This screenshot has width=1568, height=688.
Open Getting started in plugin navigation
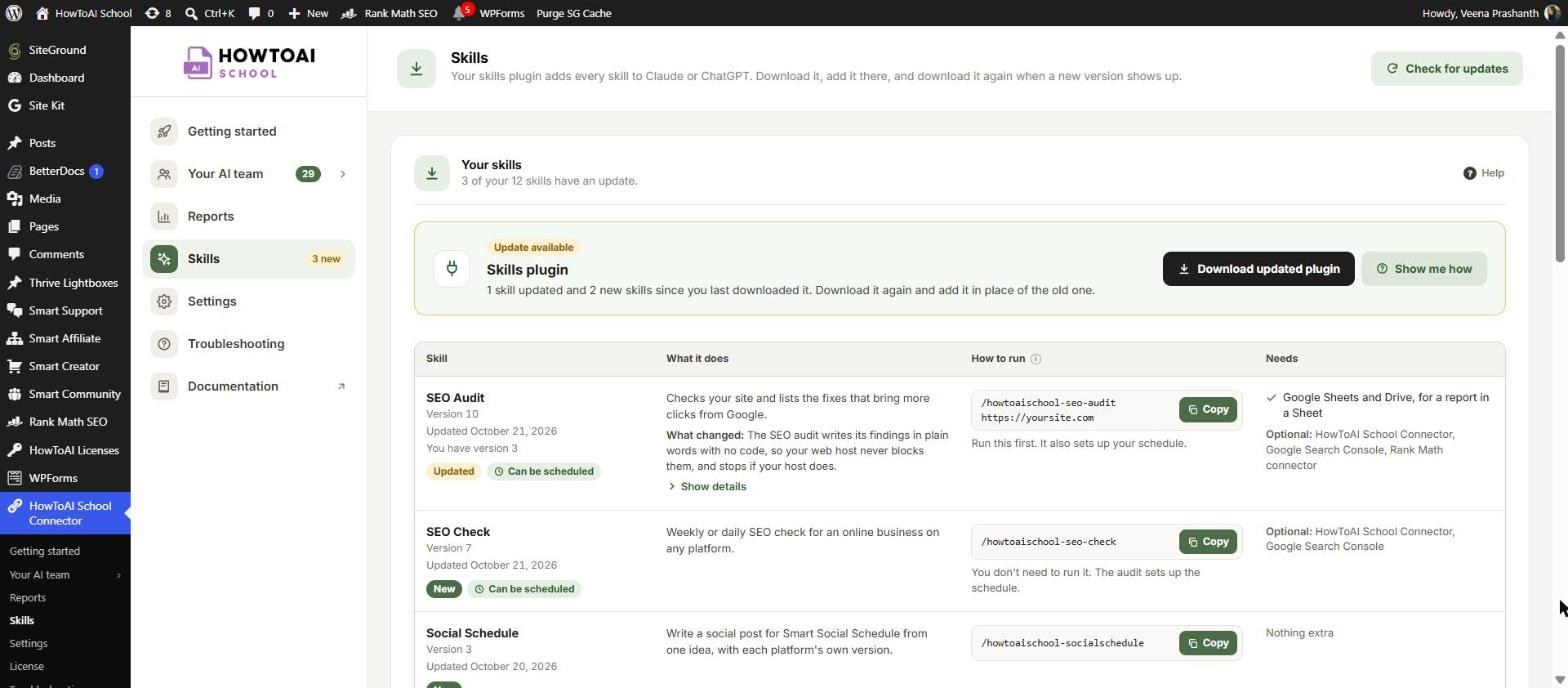(248, 132)
